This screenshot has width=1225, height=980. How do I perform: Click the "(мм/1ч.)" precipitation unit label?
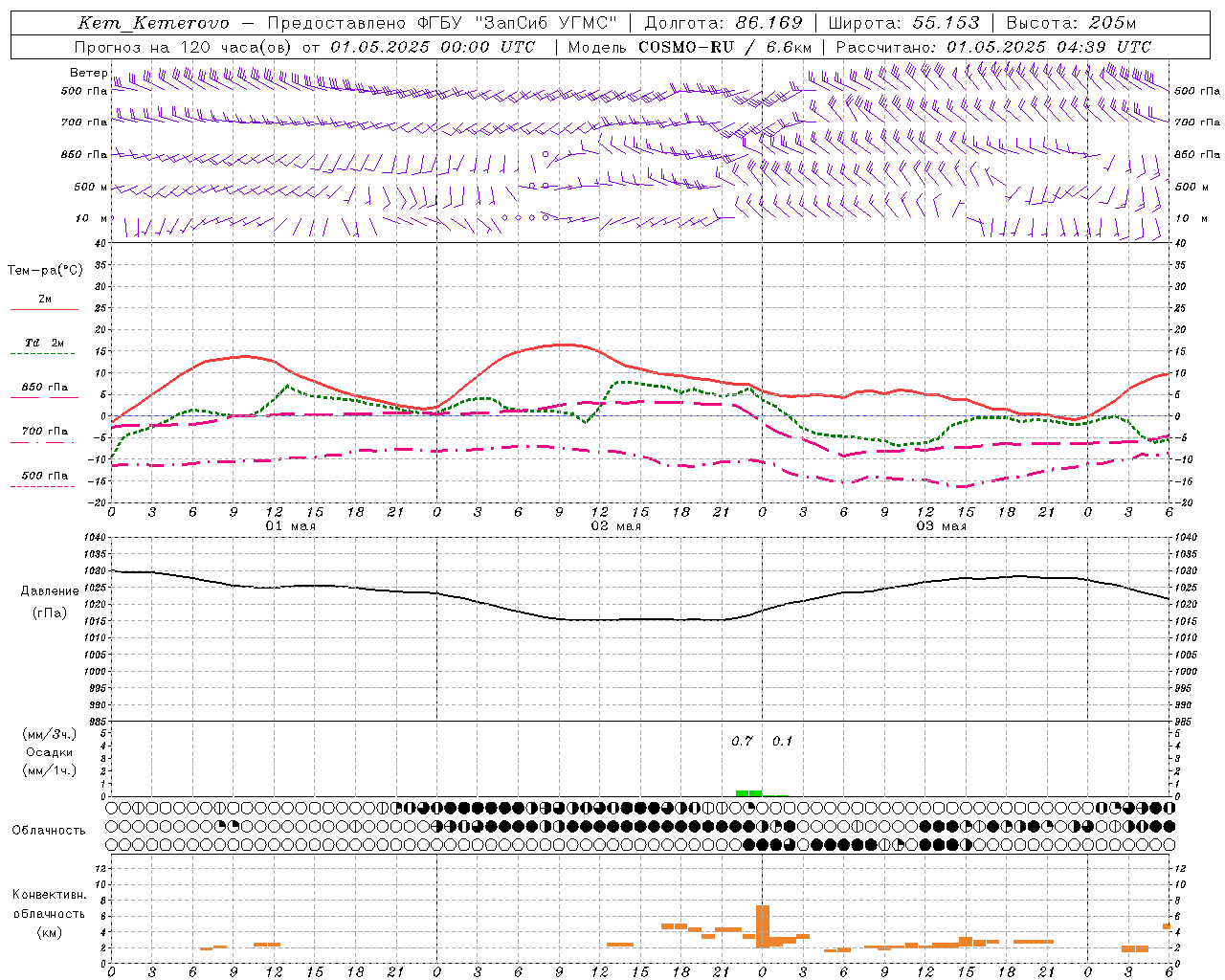50,770
